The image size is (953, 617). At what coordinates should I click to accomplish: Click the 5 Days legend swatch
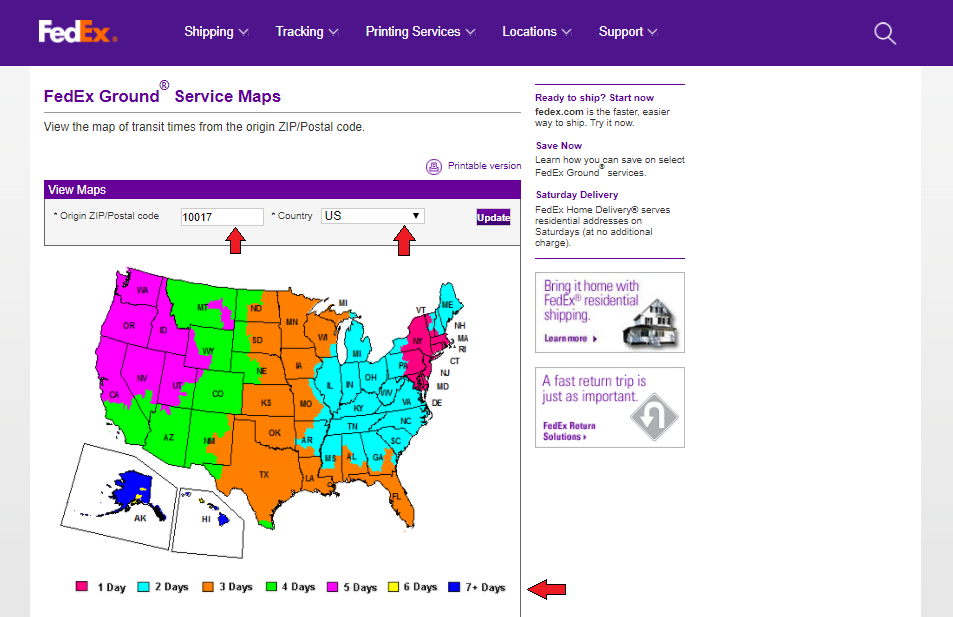click(x=332, y=587)
